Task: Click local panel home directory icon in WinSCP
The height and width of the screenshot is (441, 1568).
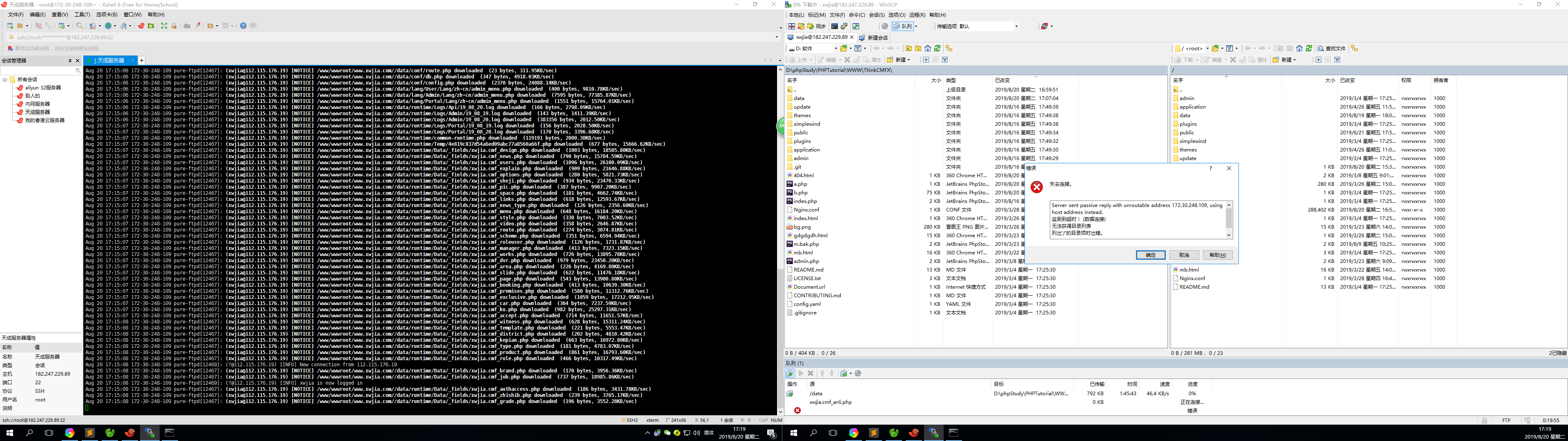Action: coord(928,49)
